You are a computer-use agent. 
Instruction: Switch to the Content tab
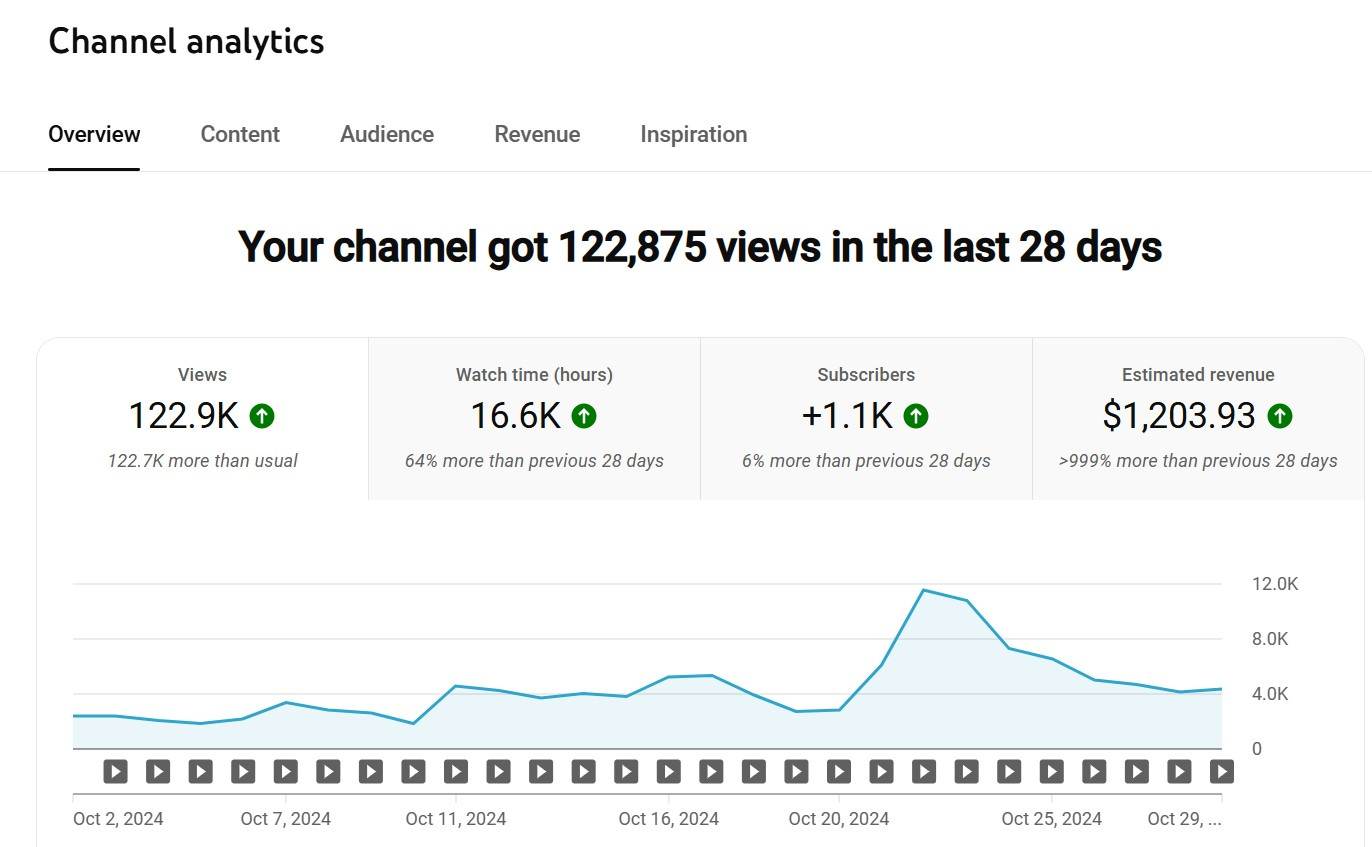tap(240, 134)
